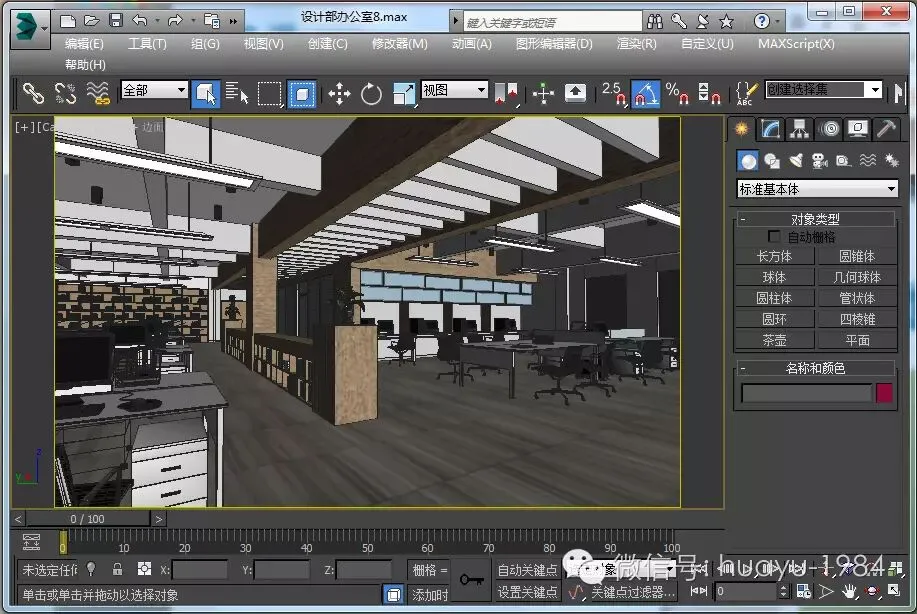This screenshot has width=917, height=614.
Task: Select the Cameras category icon
Action: (x=819, y=161)
